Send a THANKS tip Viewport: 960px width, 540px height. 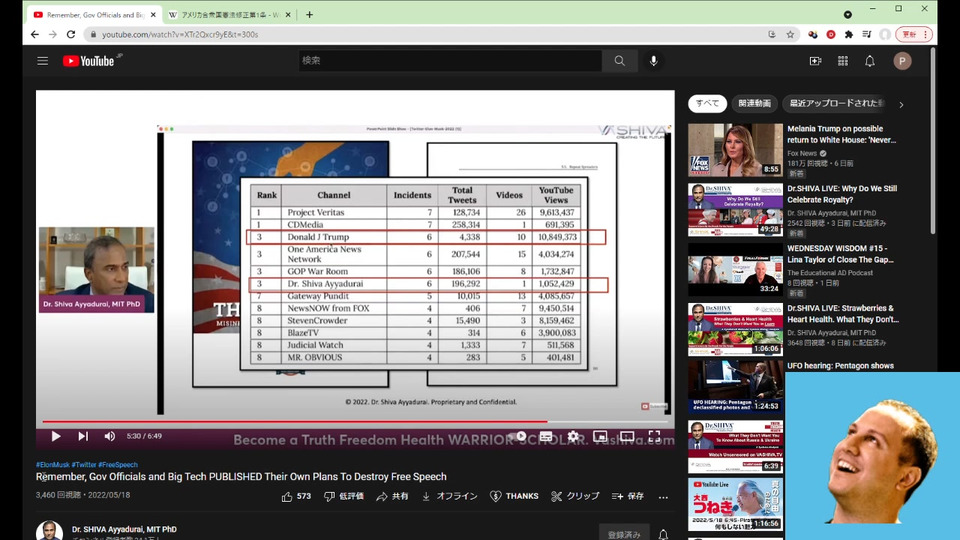tap(514, 497)
